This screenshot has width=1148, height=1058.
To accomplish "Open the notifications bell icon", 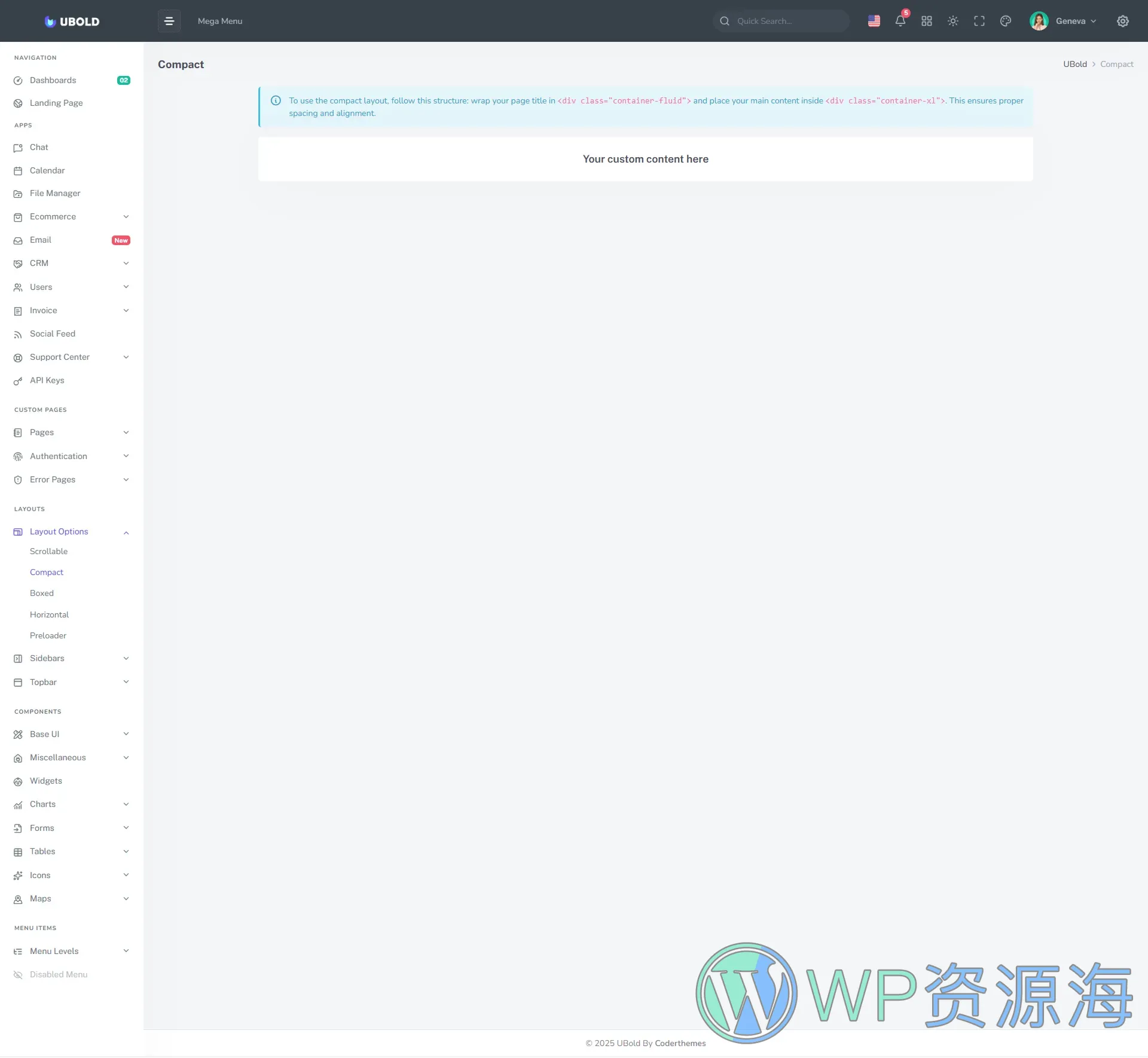I will click(900, 21).
